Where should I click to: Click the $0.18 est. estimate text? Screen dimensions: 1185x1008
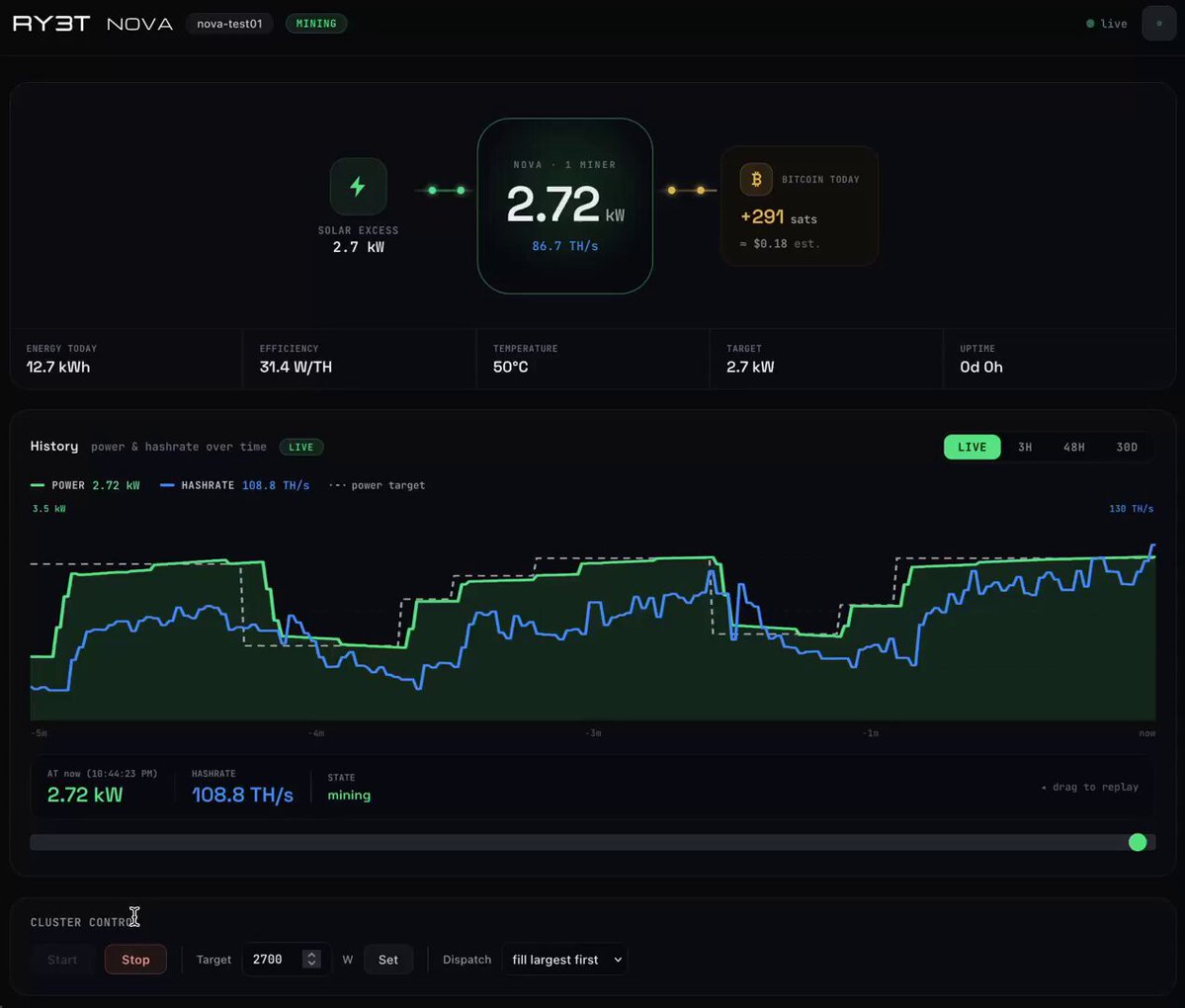[x=779, y=243]
